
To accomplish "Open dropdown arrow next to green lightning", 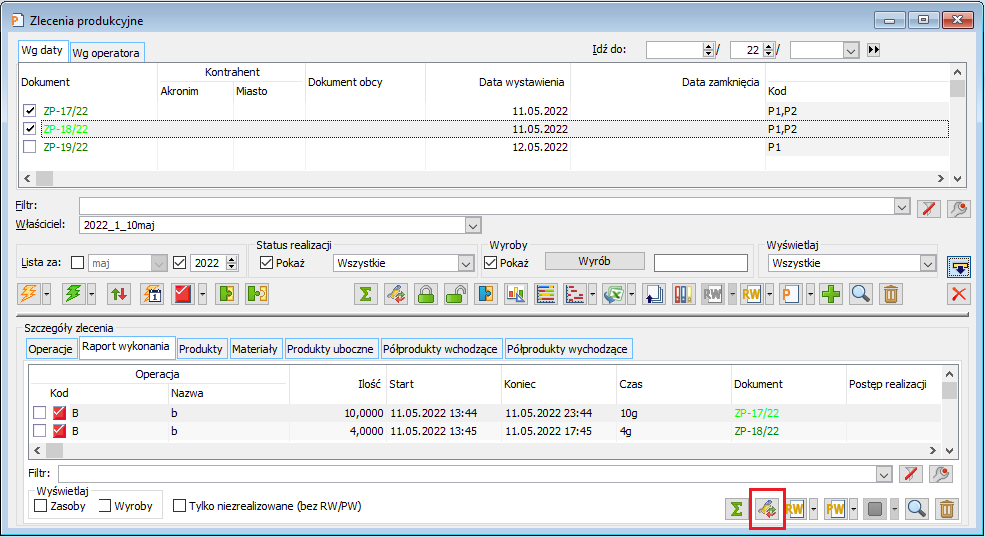I will [92, 294].
